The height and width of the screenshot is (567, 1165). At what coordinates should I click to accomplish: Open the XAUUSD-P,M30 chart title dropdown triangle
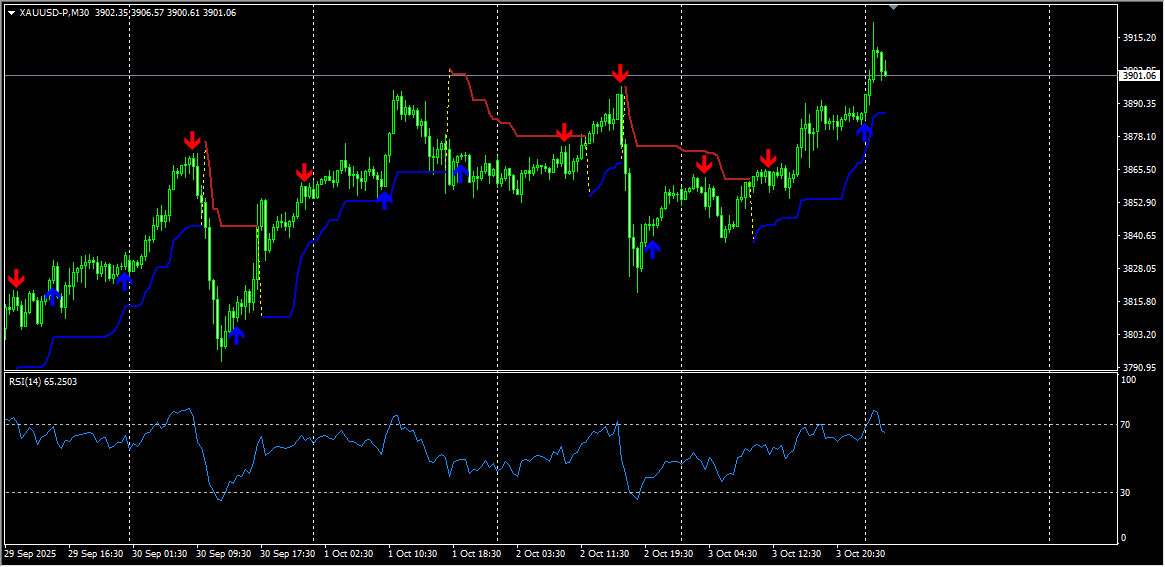click(x=11, y=13)
